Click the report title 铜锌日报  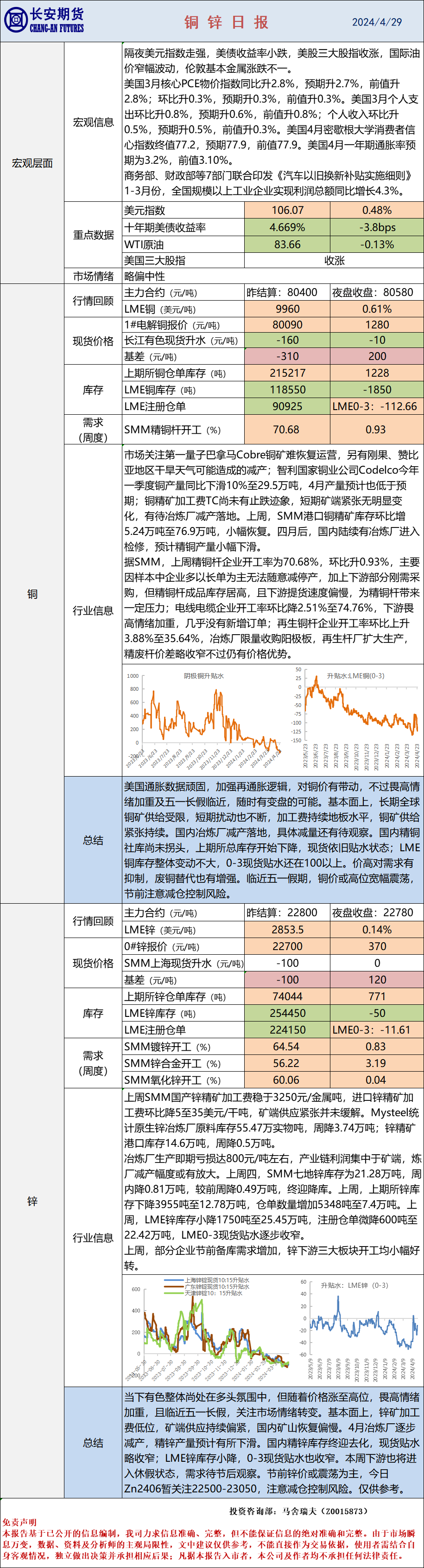point(226,23)
